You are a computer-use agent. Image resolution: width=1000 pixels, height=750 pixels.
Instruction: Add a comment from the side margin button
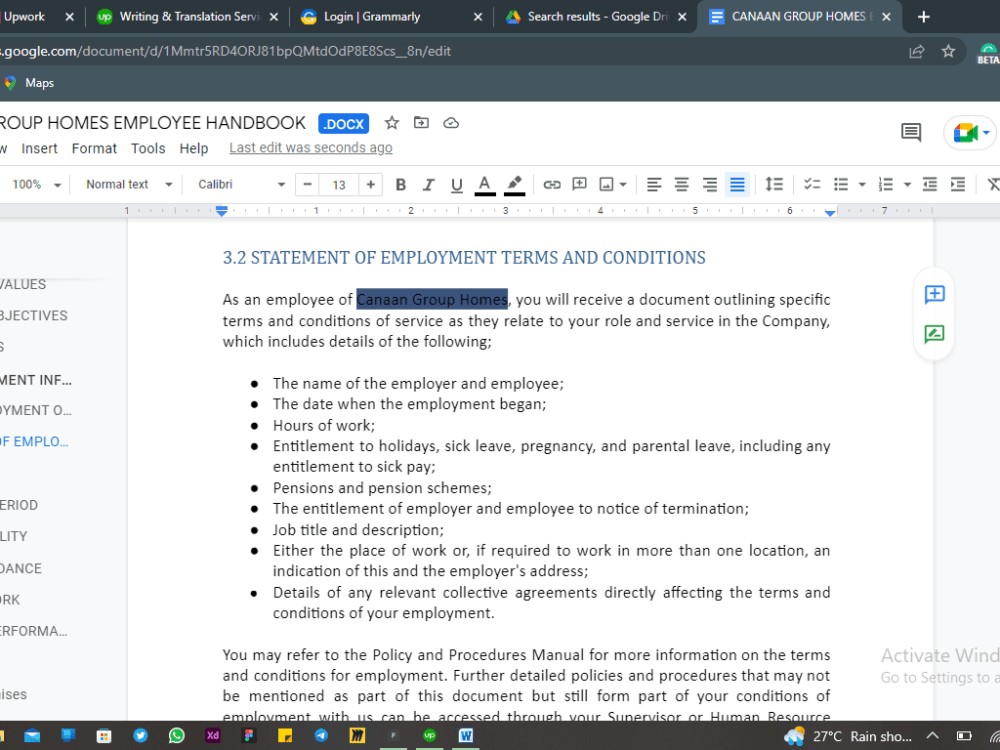[x=934, y=294]
